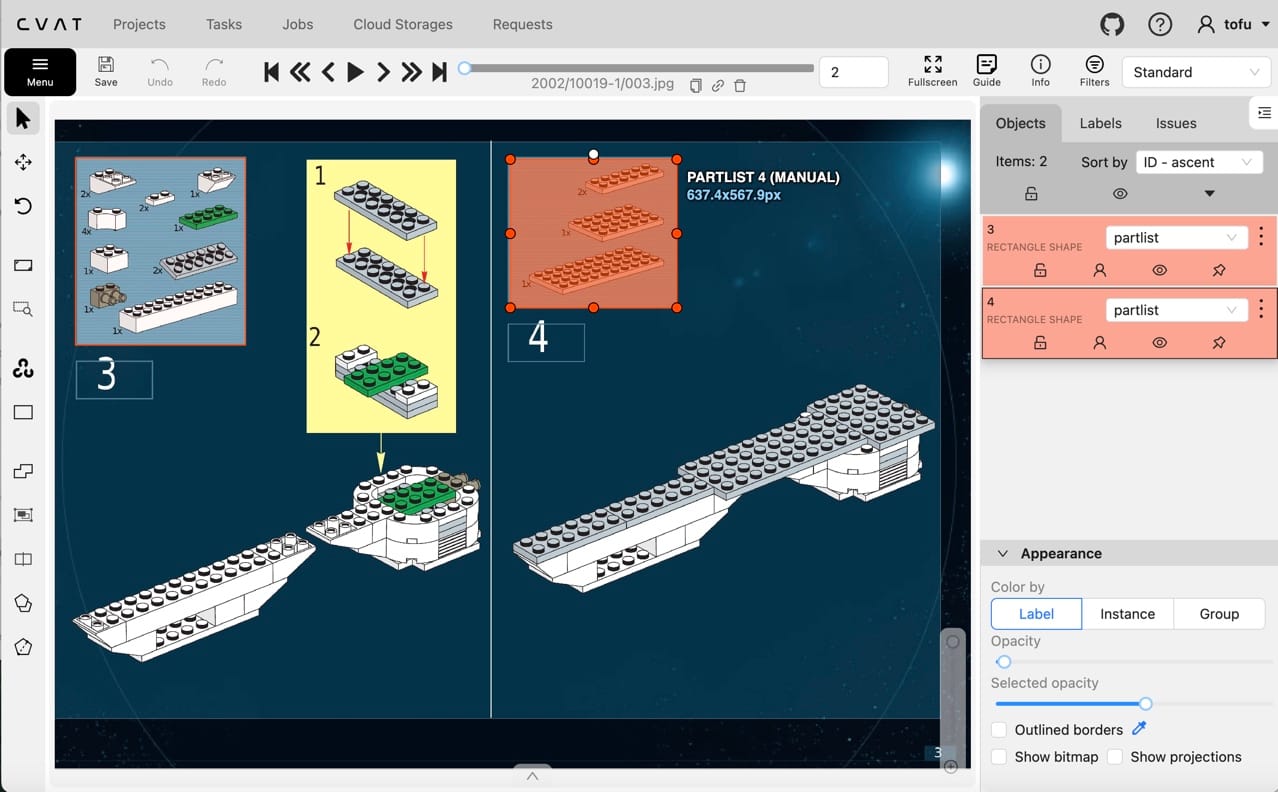Viewport: 1278px width, 792px height.
Task: Click the Play button
Action: 355,71
